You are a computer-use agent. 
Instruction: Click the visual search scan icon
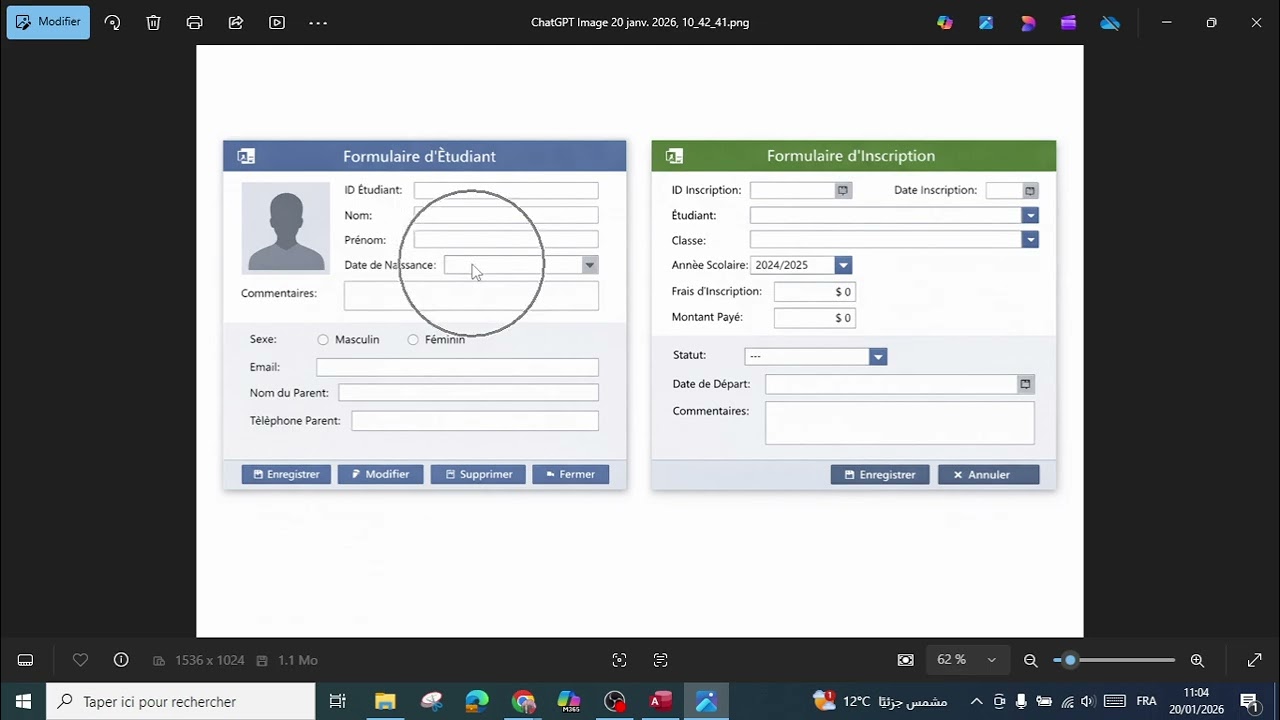(x=619, y=660)
